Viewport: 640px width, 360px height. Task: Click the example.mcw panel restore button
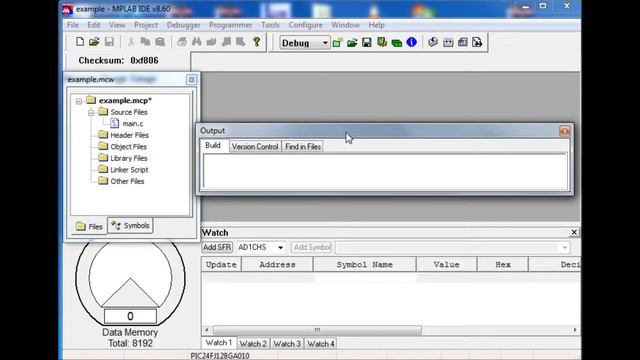(x=191, y=80)
